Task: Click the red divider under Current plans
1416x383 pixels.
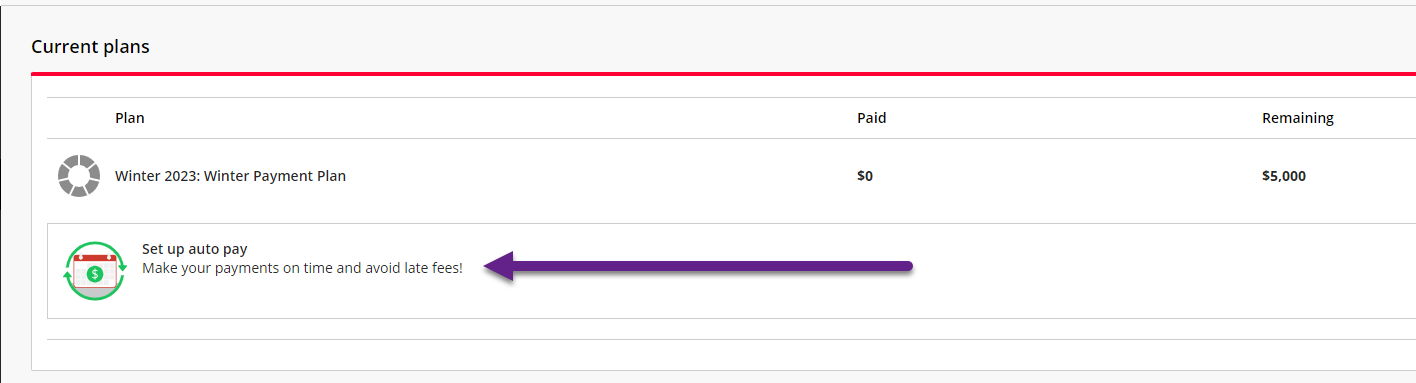Action: (x=723, y=74)
